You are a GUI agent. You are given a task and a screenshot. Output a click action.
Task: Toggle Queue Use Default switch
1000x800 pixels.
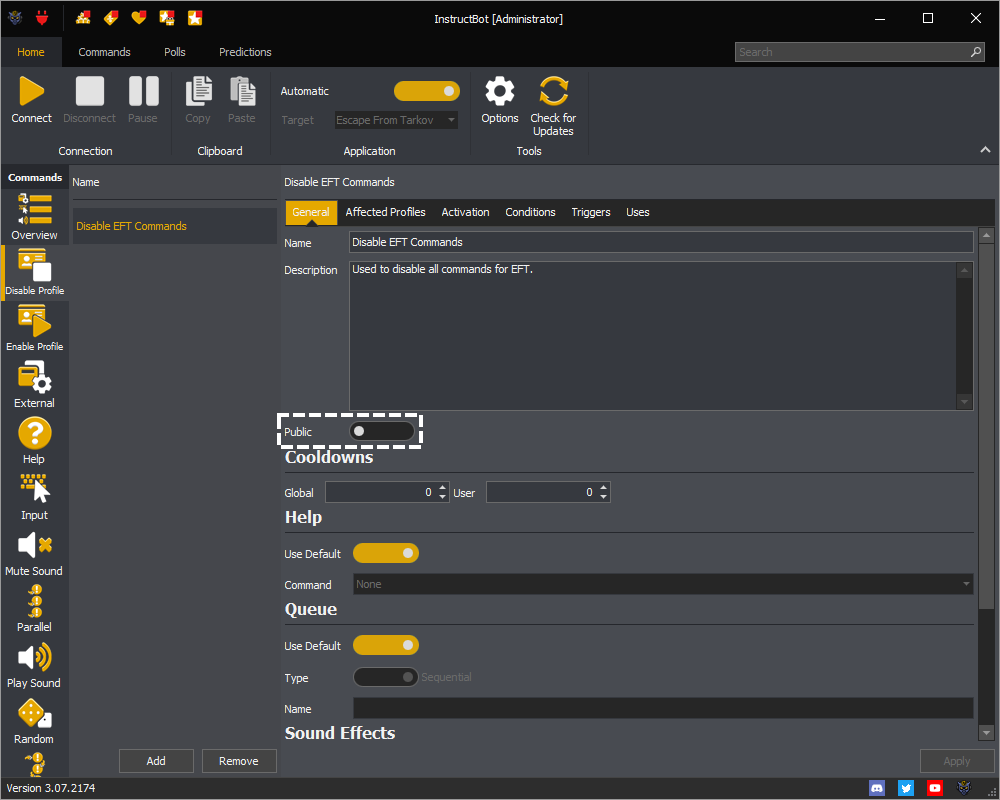(x=386, y=645)
